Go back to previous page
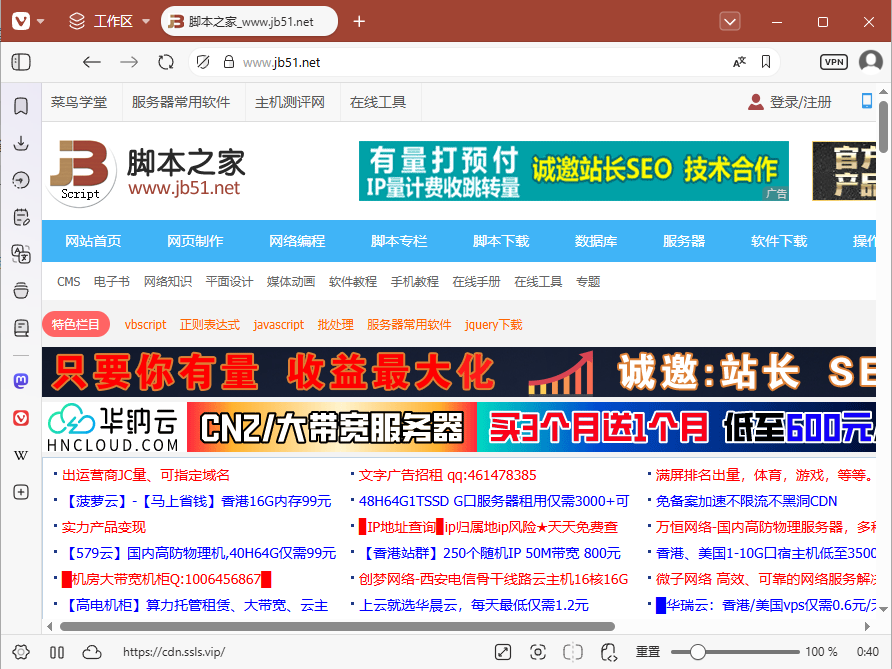 [x=92, y=62]
